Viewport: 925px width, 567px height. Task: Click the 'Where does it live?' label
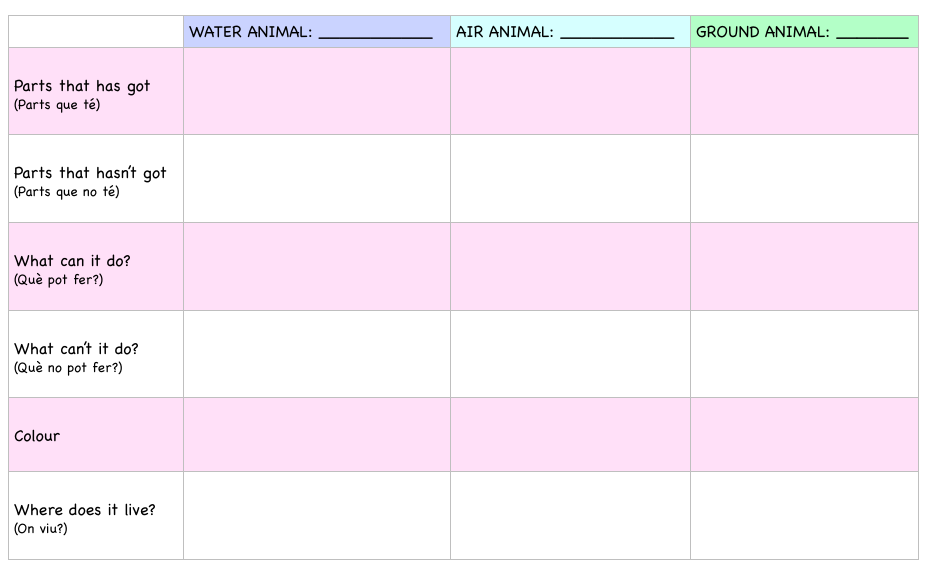(x=85, y=511)
